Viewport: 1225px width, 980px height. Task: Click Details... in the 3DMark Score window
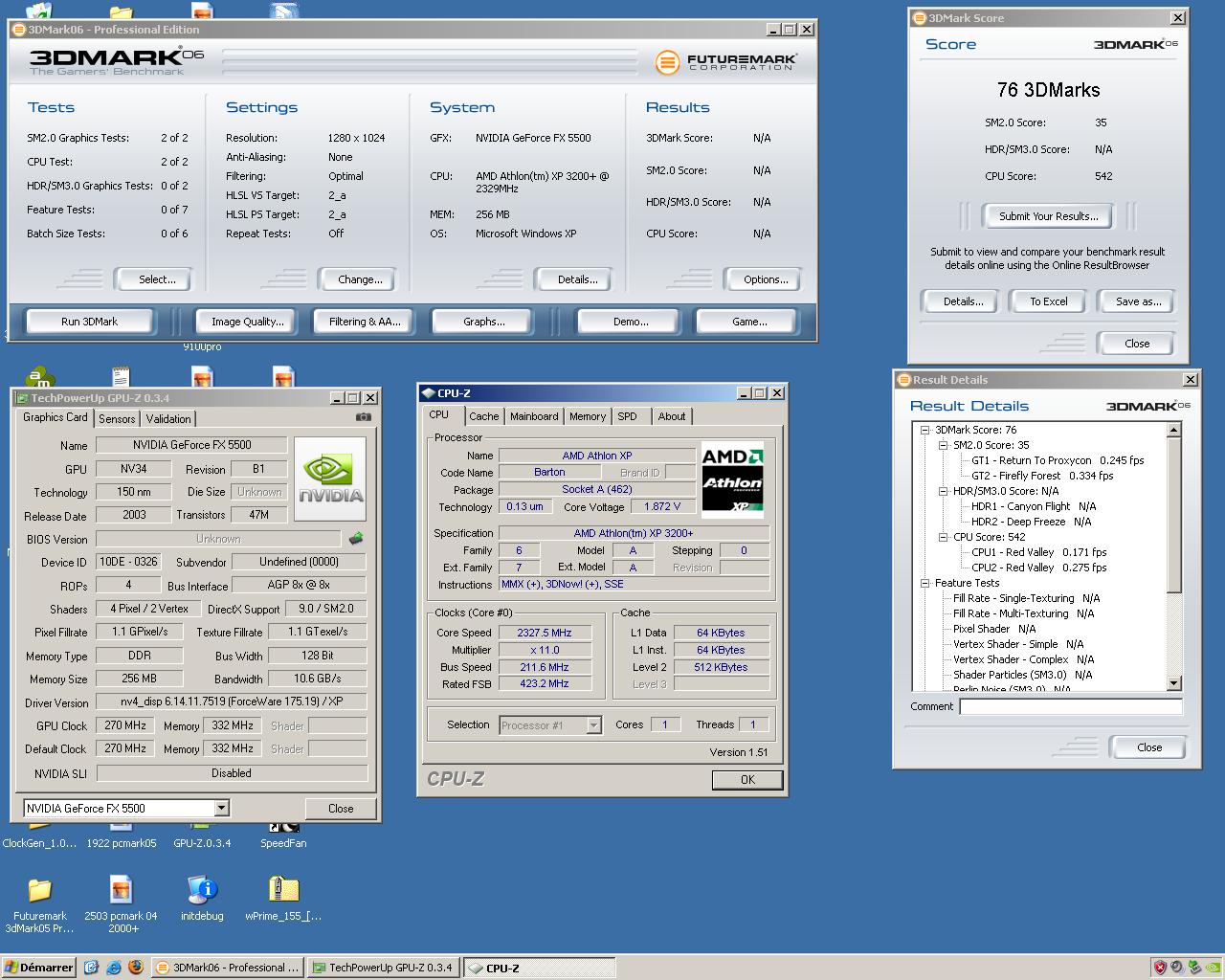(x=963, y=301)
